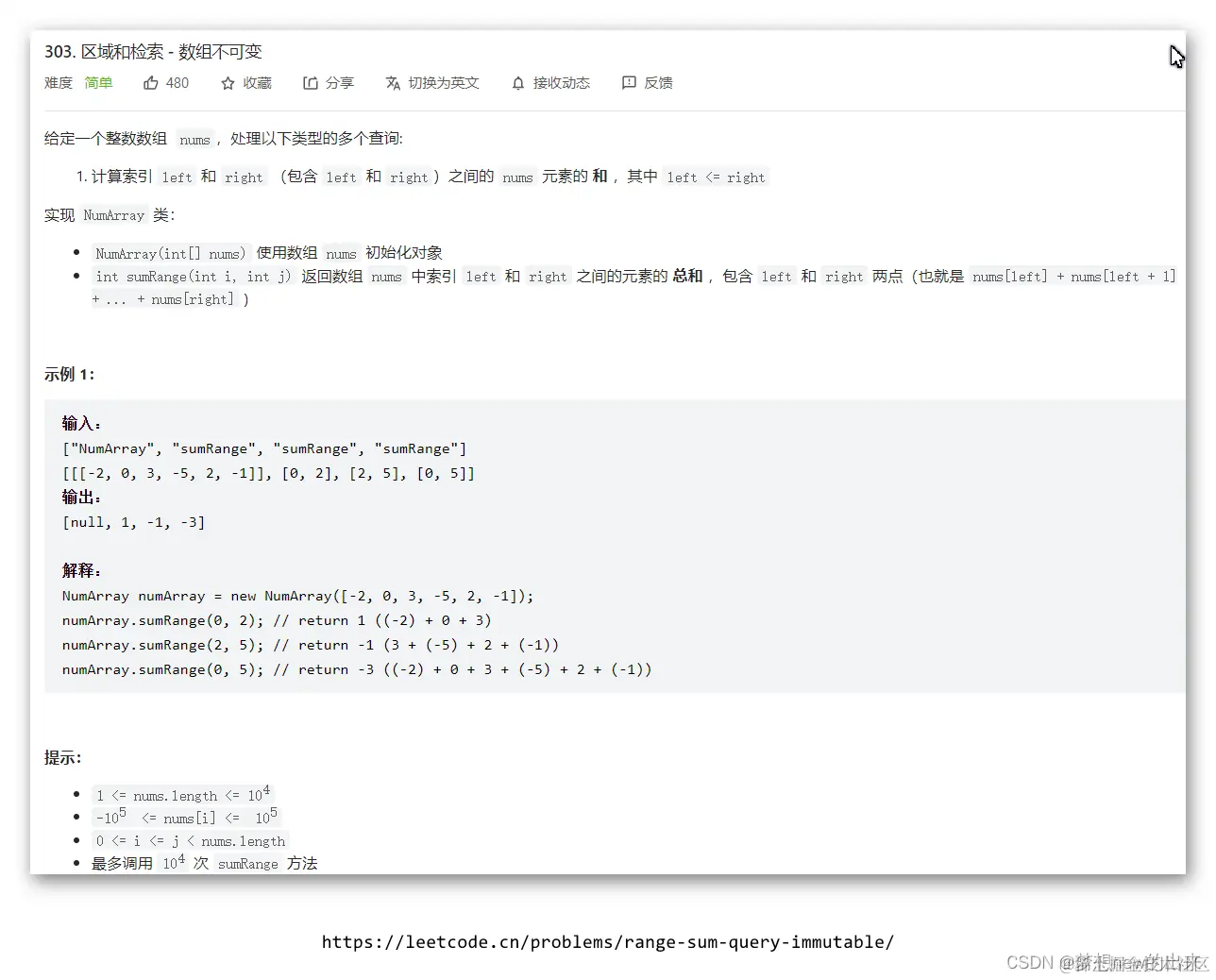Click the constraint 1 <= nums.length <= 10^4
The width and height of the screenshot is (1216, 980).
point(182,795)
